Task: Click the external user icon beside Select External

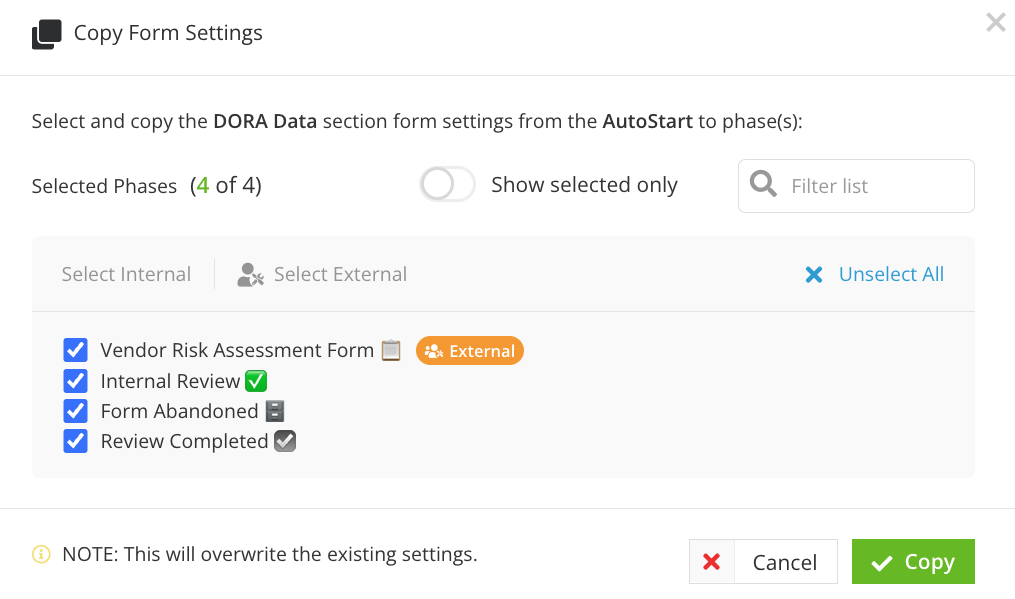Action: click(x=251, y=275)
